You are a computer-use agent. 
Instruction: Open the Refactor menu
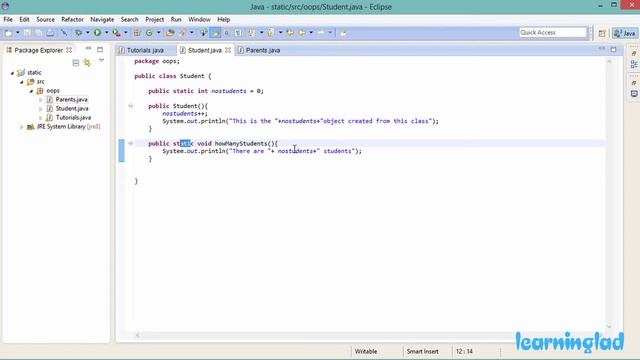[x=72, y=19]
